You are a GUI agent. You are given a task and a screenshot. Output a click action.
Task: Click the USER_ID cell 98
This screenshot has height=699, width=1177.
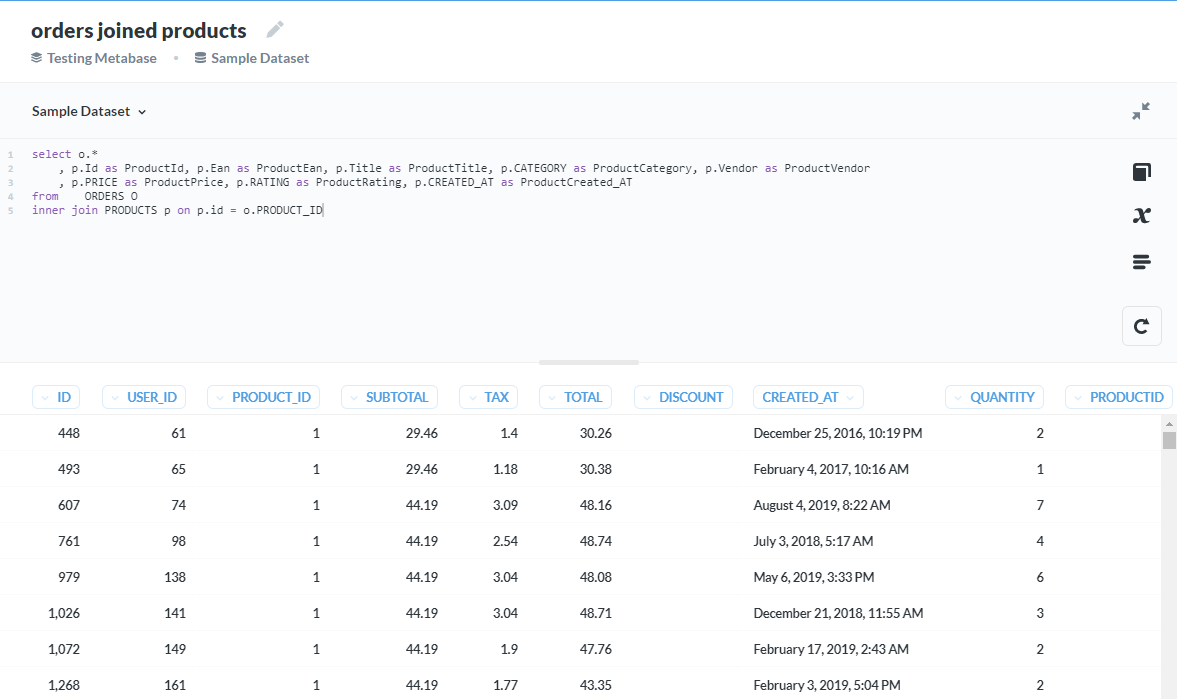click(x=178, y=541)
